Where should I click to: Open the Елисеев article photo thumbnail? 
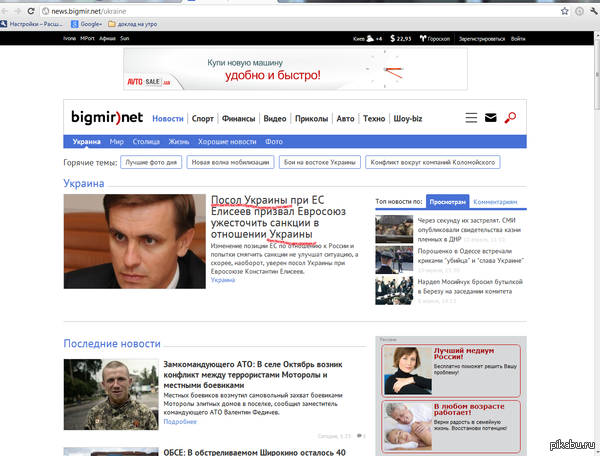coord(135,241)
